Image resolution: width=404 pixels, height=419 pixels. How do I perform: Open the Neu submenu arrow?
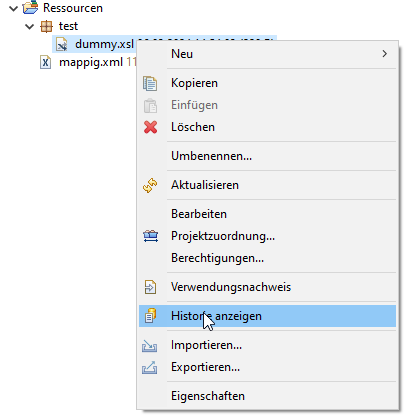tap(385, 54)
